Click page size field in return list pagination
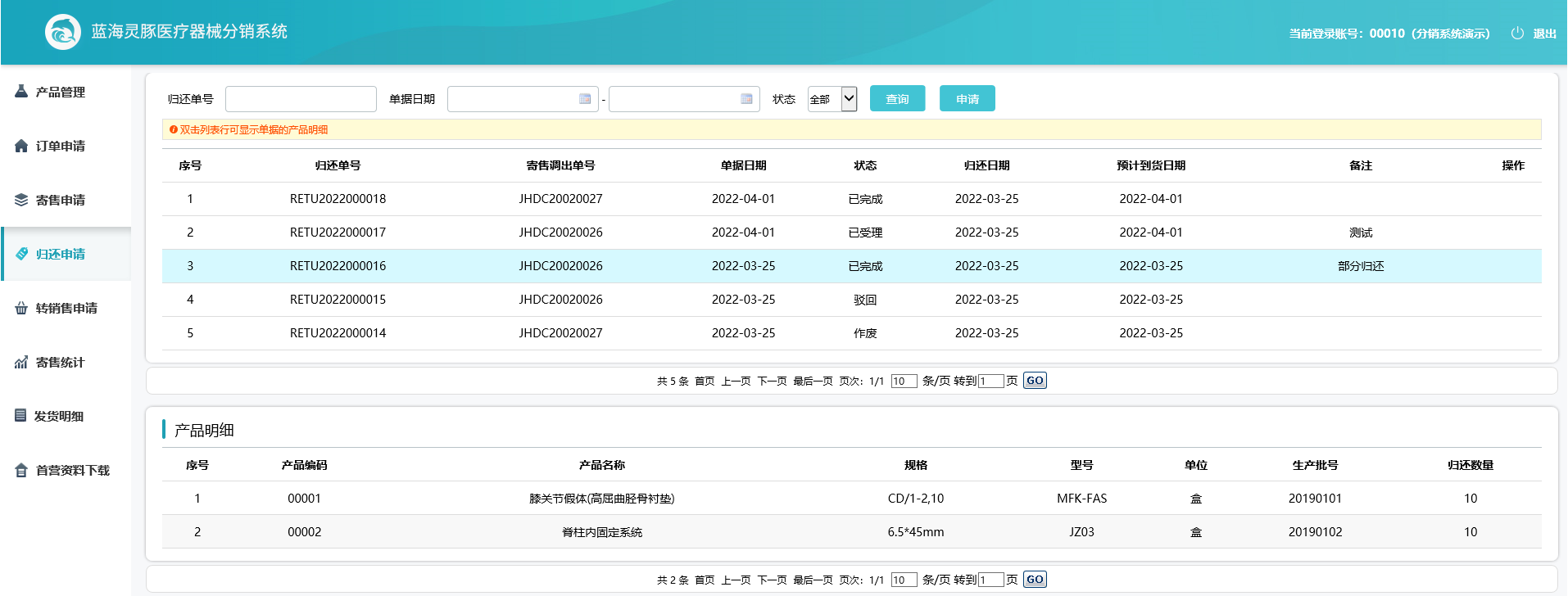The height and width of the screenshot is (596, 1568). [x=904, y=382]
